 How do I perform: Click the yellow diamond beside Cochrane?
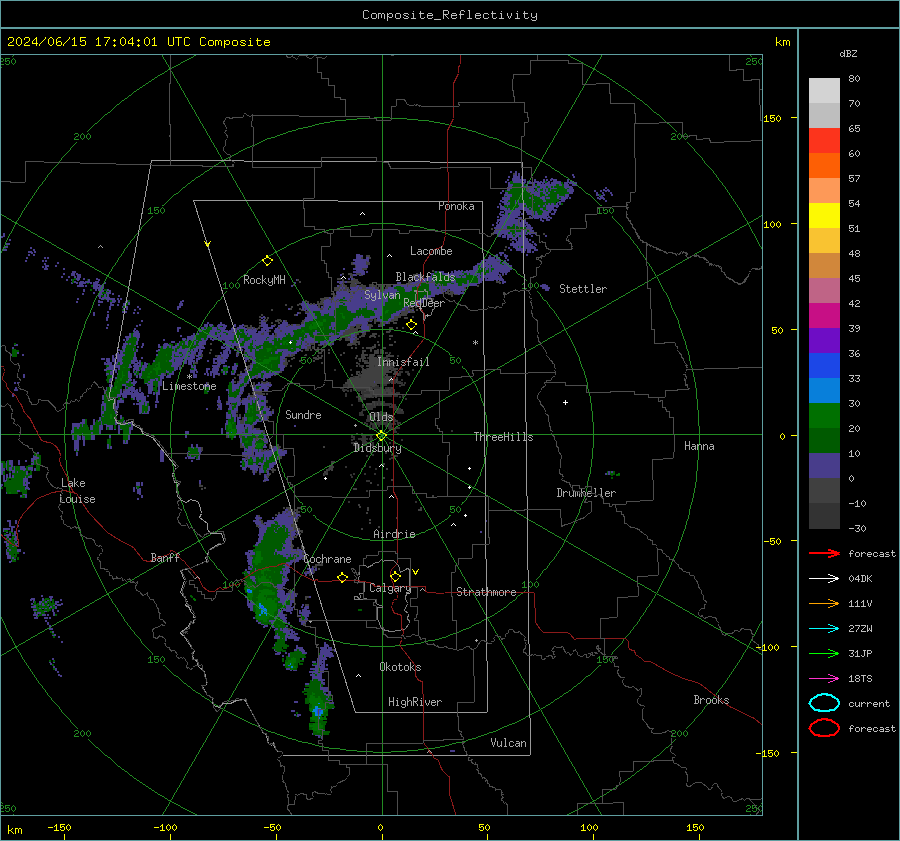(x=342, y=577)
